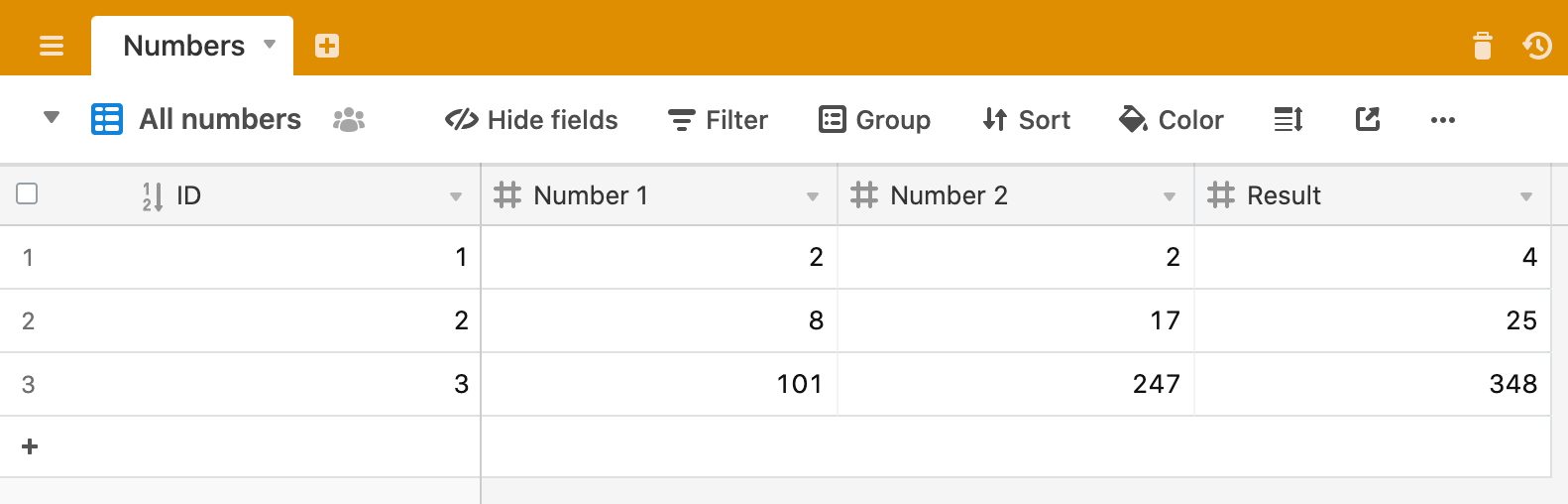Open the Result column dropdown arrow
Screen dimensions: 1568x504
1526,196
